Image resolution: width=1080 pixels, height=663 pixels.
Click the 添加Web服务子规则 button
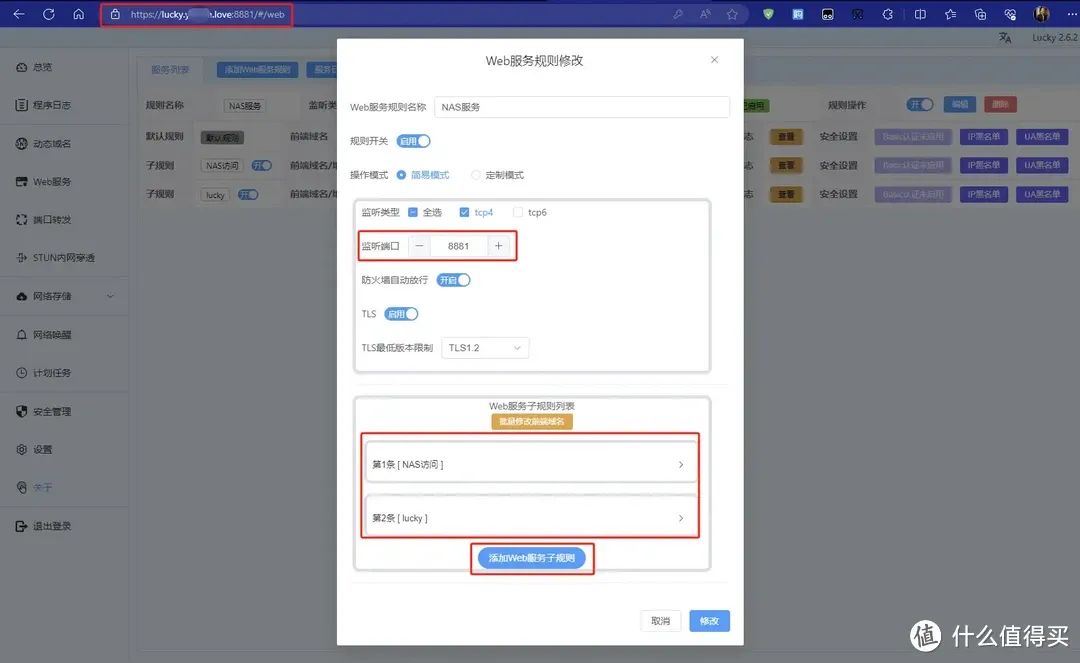coord(531,558)
